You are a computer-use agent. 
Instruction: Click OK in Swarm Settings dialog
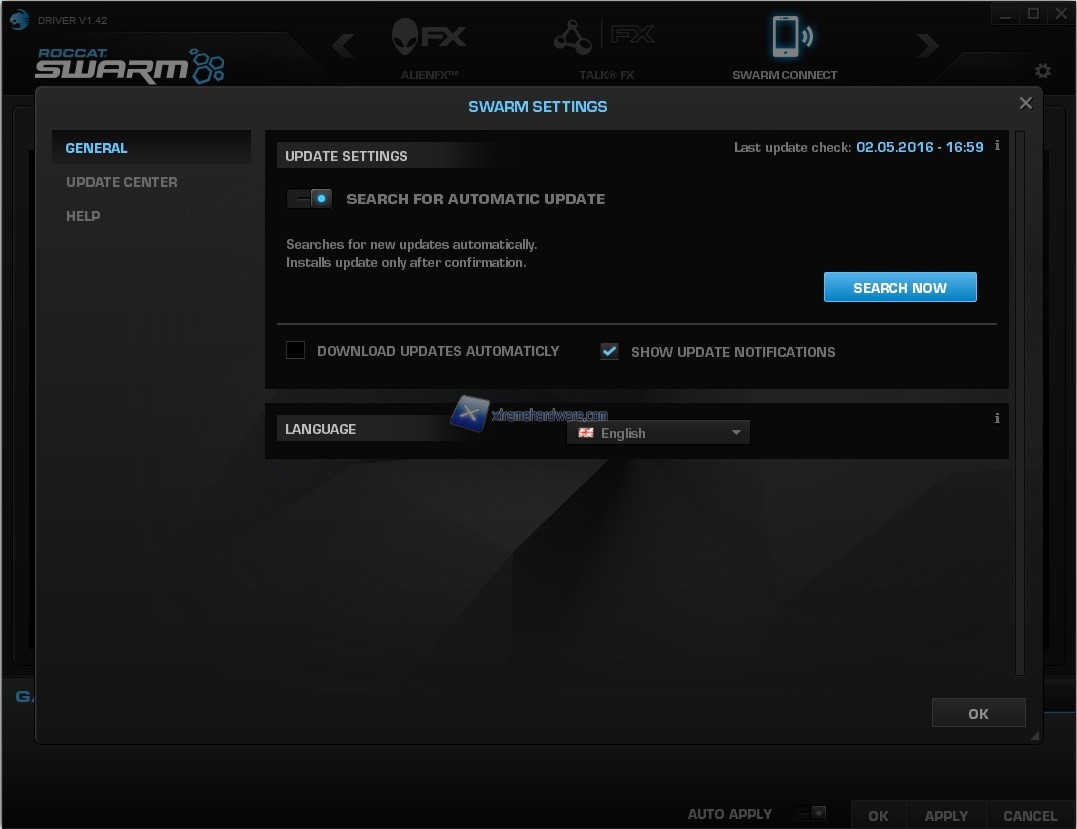coord(978,713)
